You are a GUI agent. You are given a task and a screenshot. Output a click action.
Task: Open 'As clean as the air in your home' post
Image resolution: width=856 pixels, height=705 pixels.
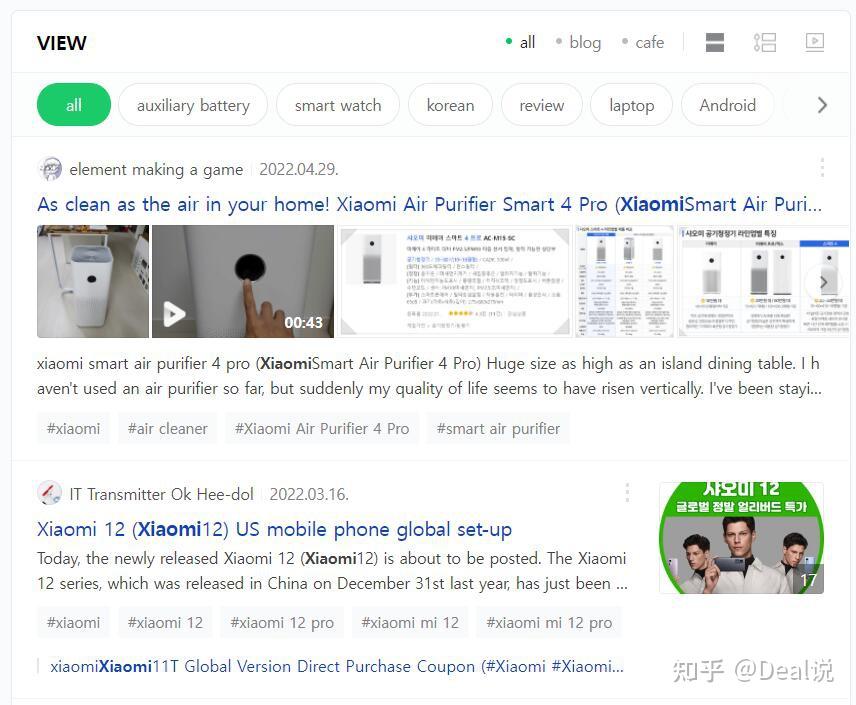click(x=429, y=204)
